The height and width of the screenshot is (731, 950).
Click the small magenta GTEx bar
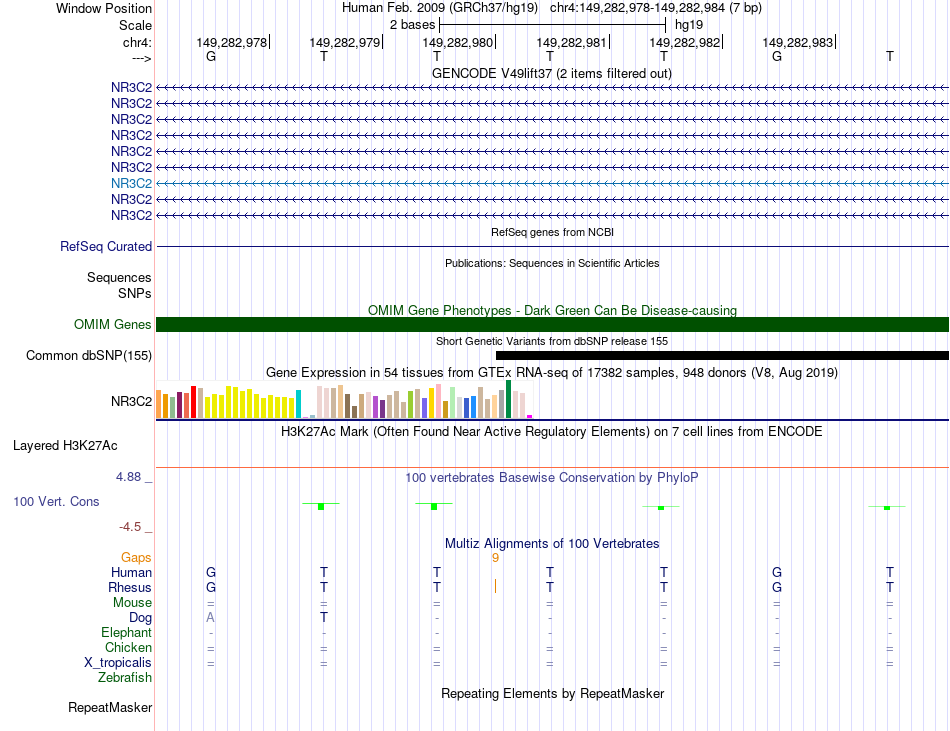point(530,416)
